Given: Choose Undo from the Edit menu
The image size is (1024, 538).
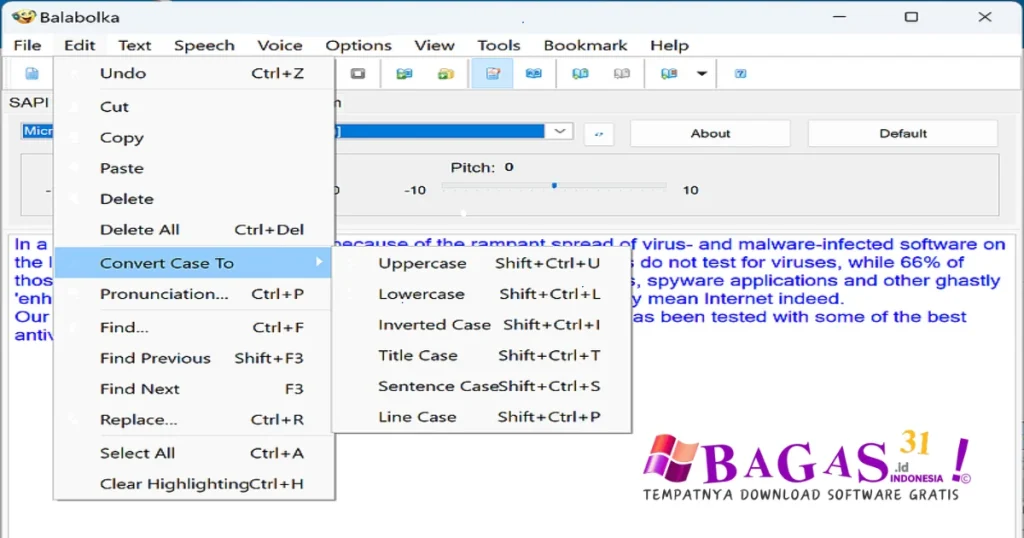Looking at the screenshot, I should [x=193, y=73].
